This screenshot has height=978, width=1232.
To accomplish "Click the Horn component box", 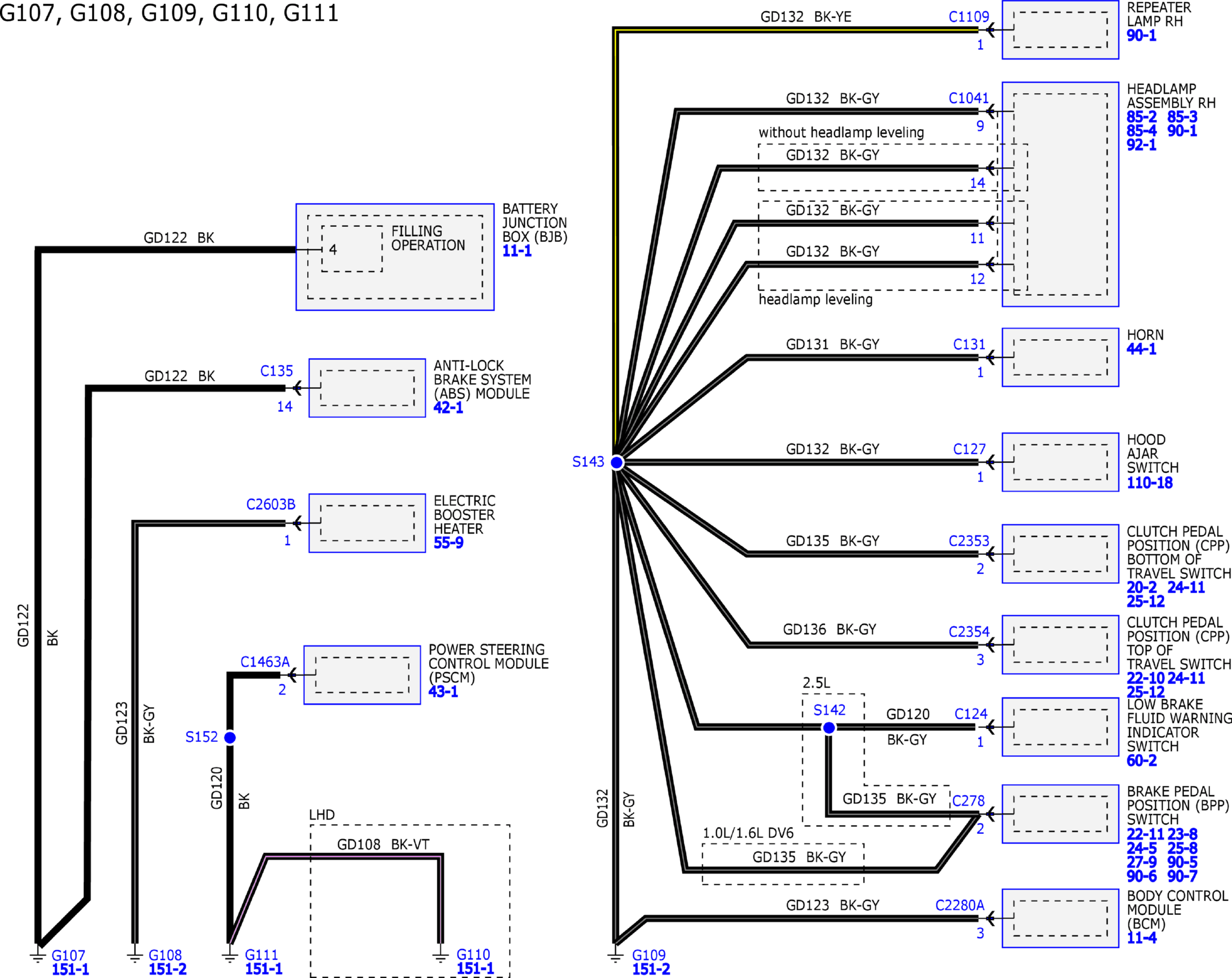I will pos(1060,357).
